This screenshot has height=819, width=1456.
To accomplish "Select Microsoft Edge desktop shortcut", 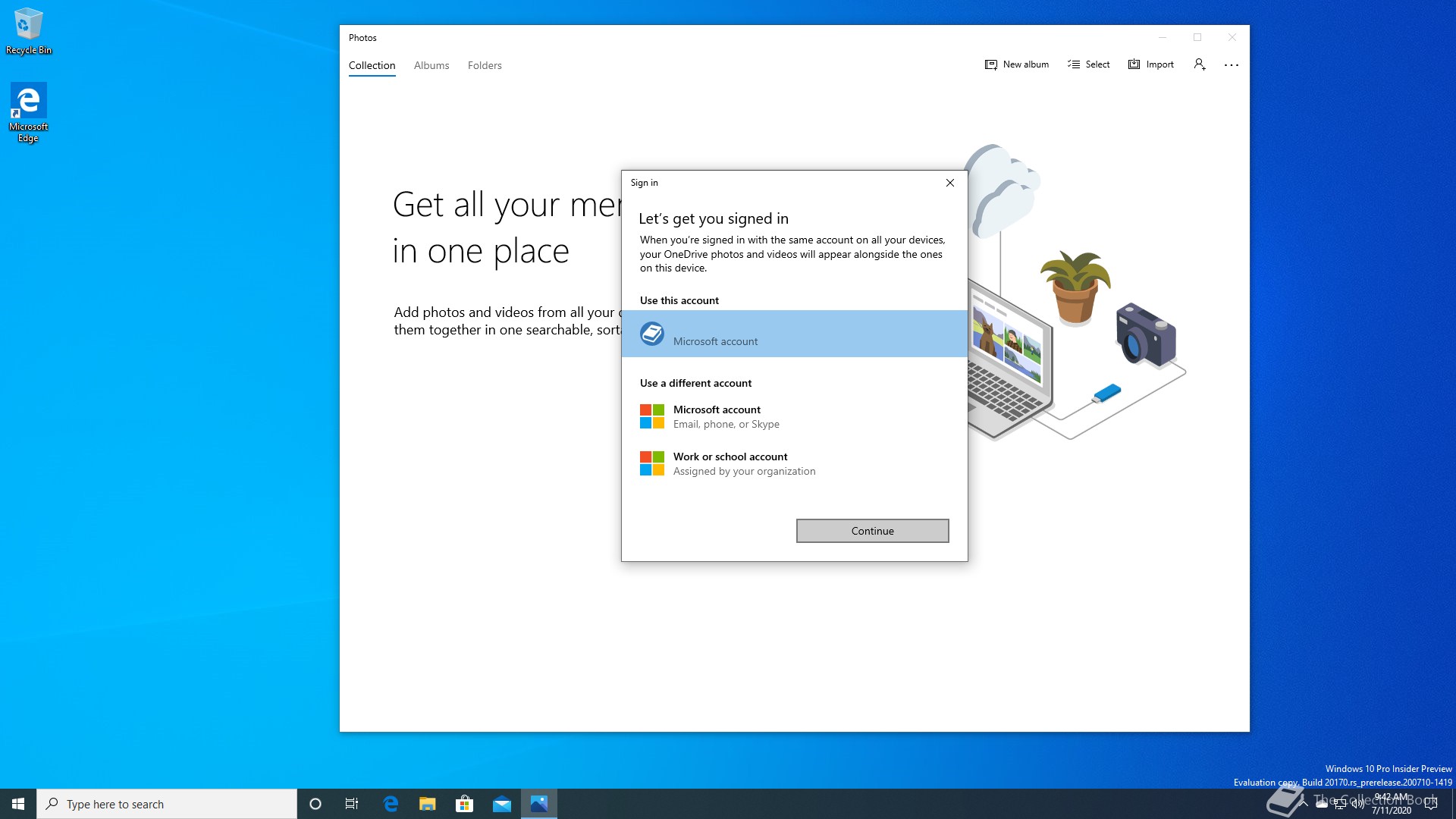I will pyautogui.click(x=28, y=113).
